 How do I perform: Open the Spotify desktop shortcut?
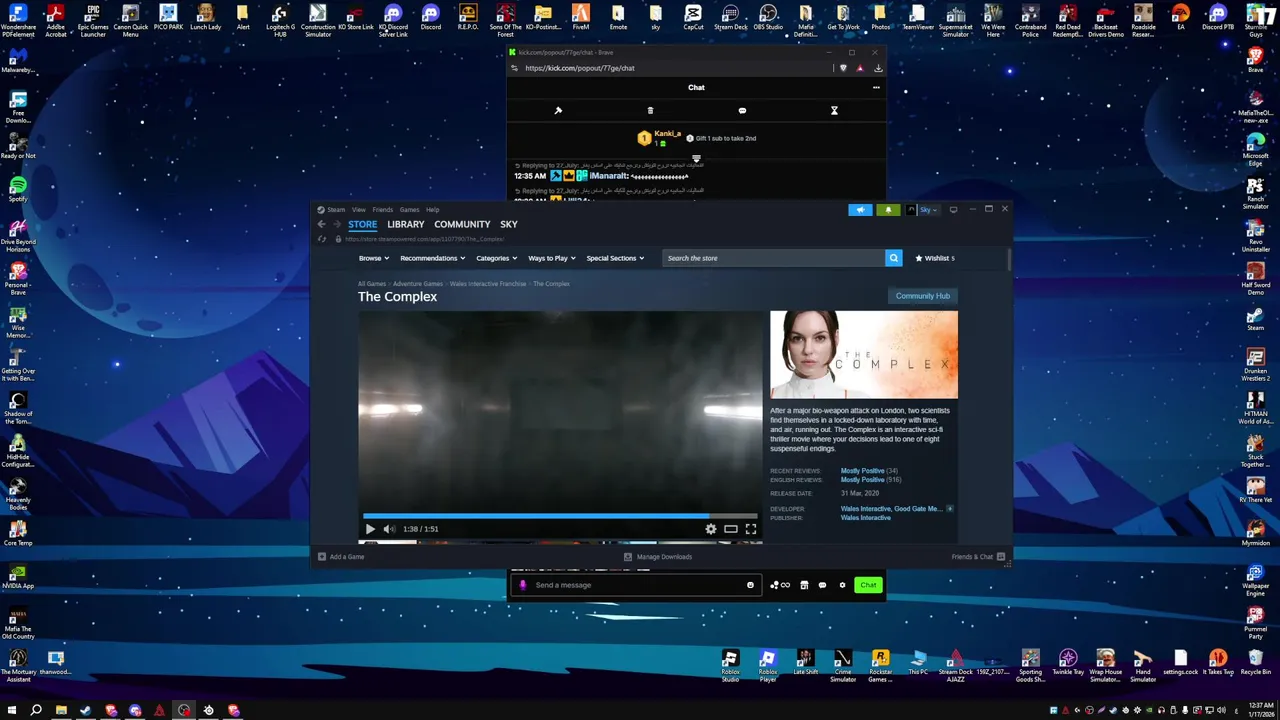tap(18, 189)
